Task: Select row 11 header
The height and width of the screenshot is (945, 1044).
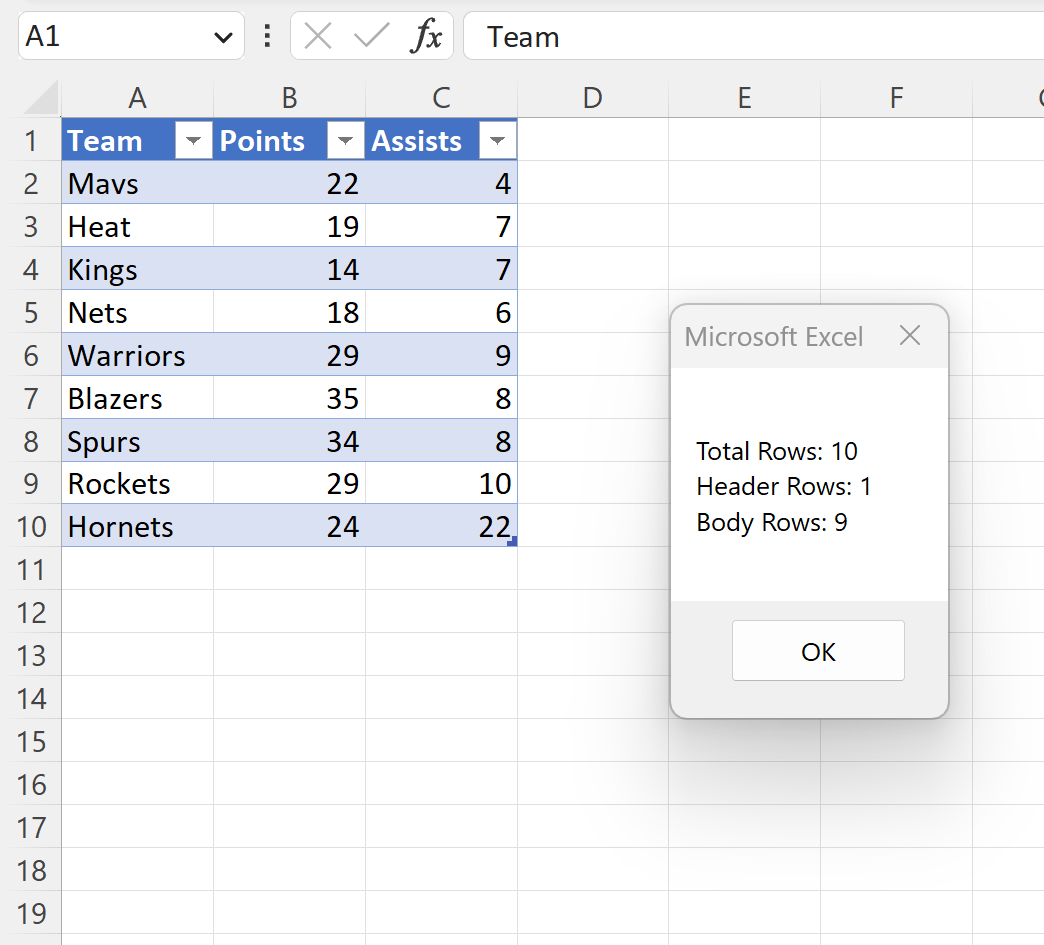Action: (31, 570)
